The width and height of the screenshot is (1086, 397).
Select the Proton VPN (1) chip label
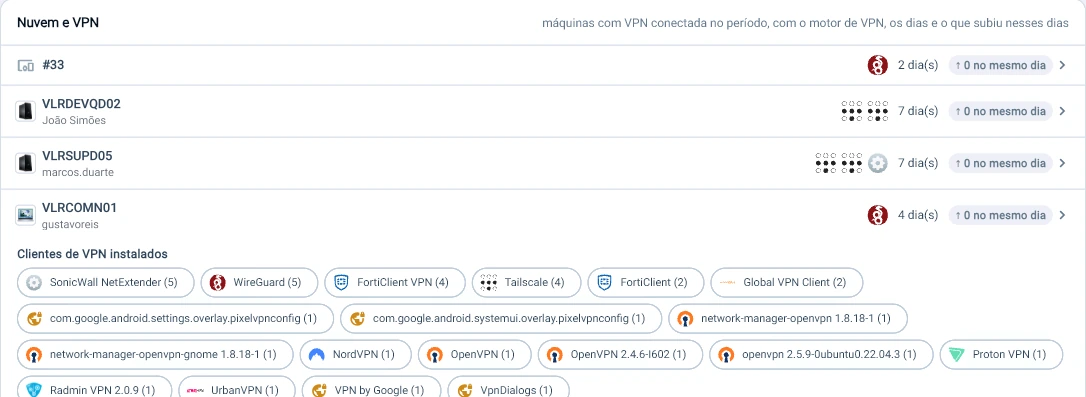tap(1009, 355)
